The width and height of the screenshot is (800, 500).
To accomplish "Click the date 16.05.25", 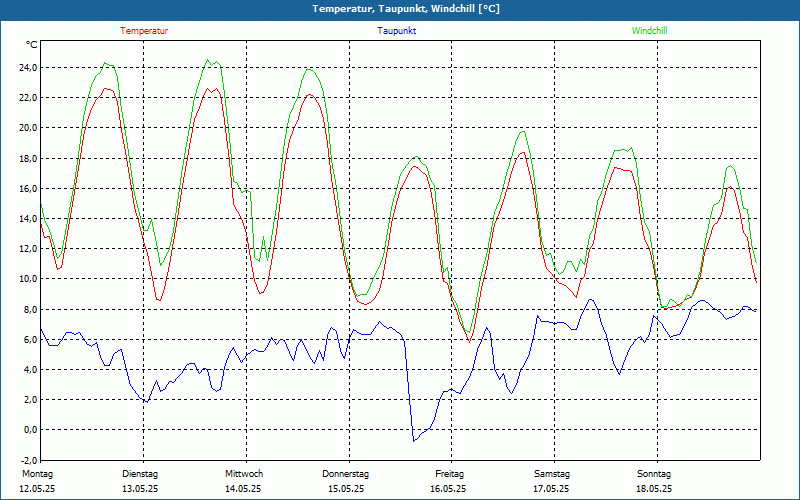I will point(448,489).
